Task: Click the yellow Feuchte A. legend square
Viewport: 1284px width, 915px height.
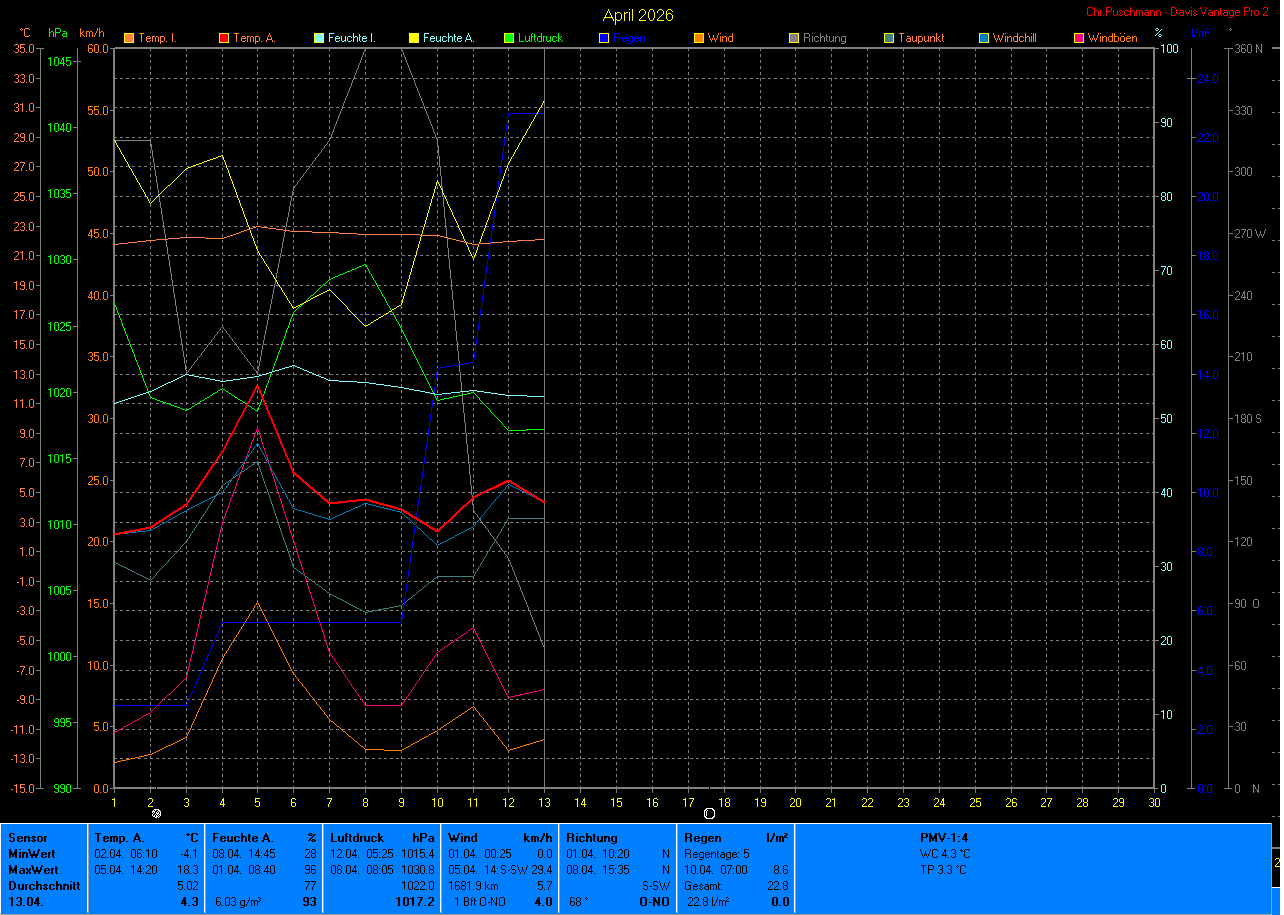Action: [414, 38]
